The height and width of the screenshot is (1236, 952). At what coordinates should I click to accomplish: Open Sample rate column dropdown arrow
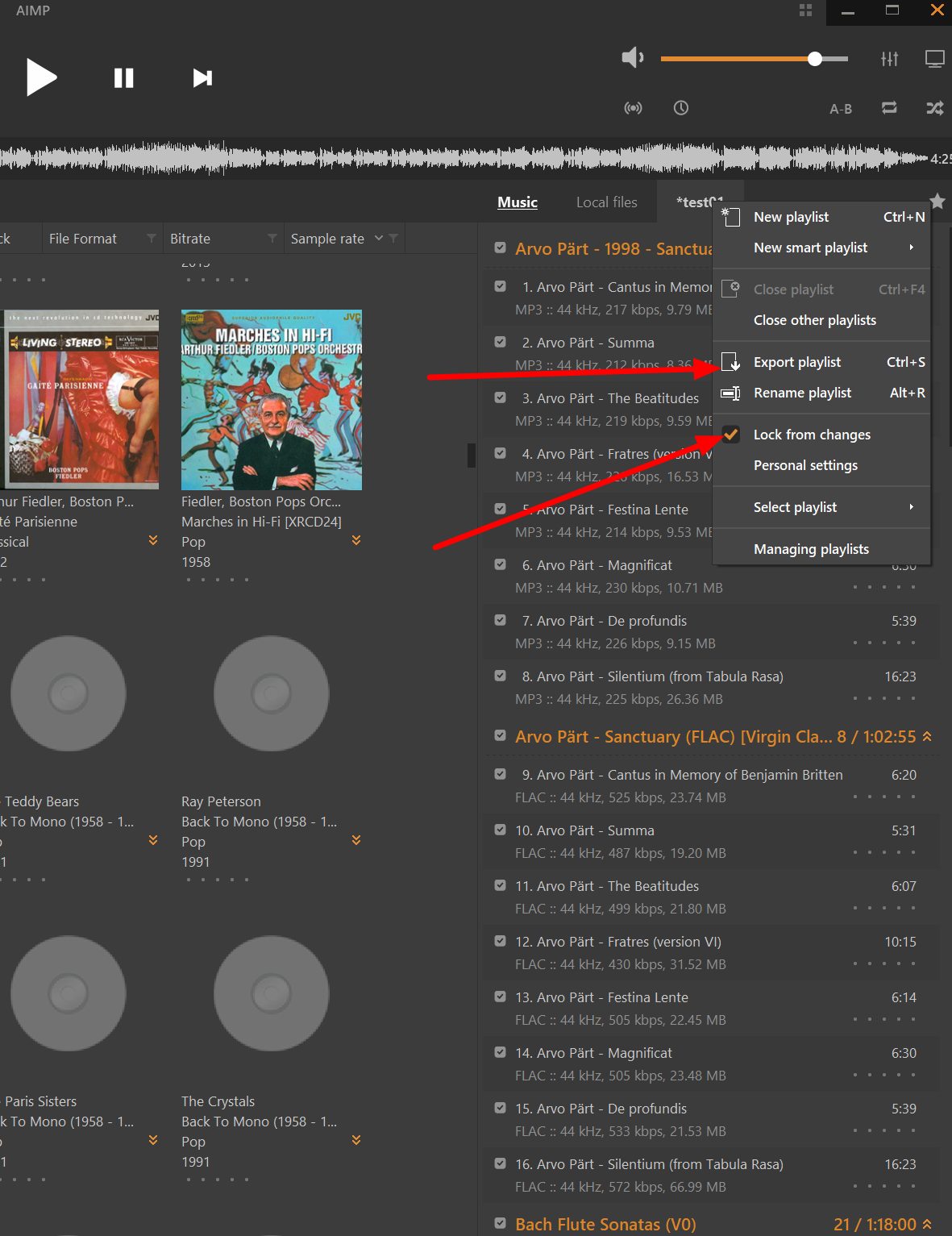pyautogui.click(x=378, y=239)
